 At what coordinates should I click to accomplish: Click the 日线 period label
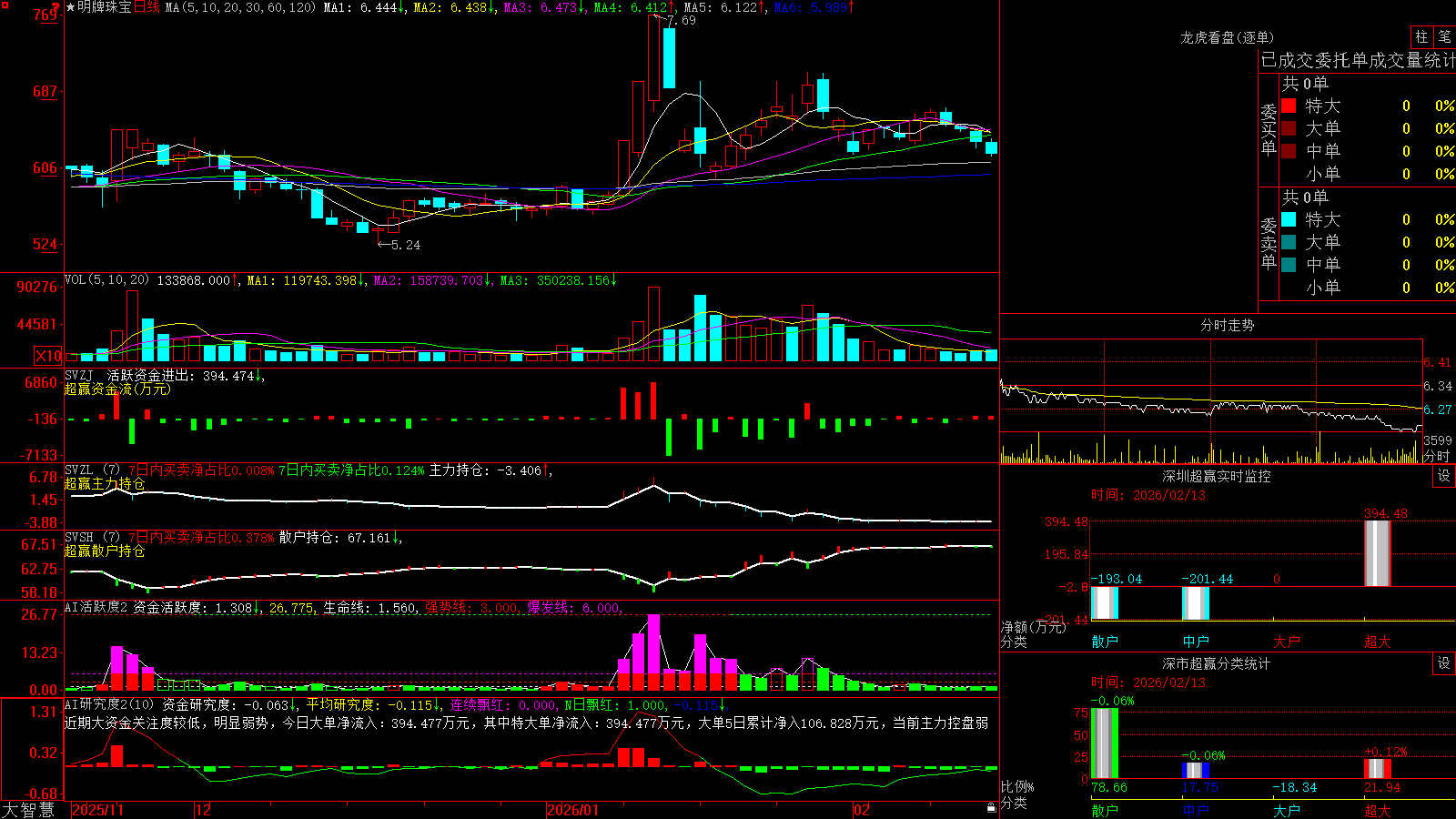(147, 7)
